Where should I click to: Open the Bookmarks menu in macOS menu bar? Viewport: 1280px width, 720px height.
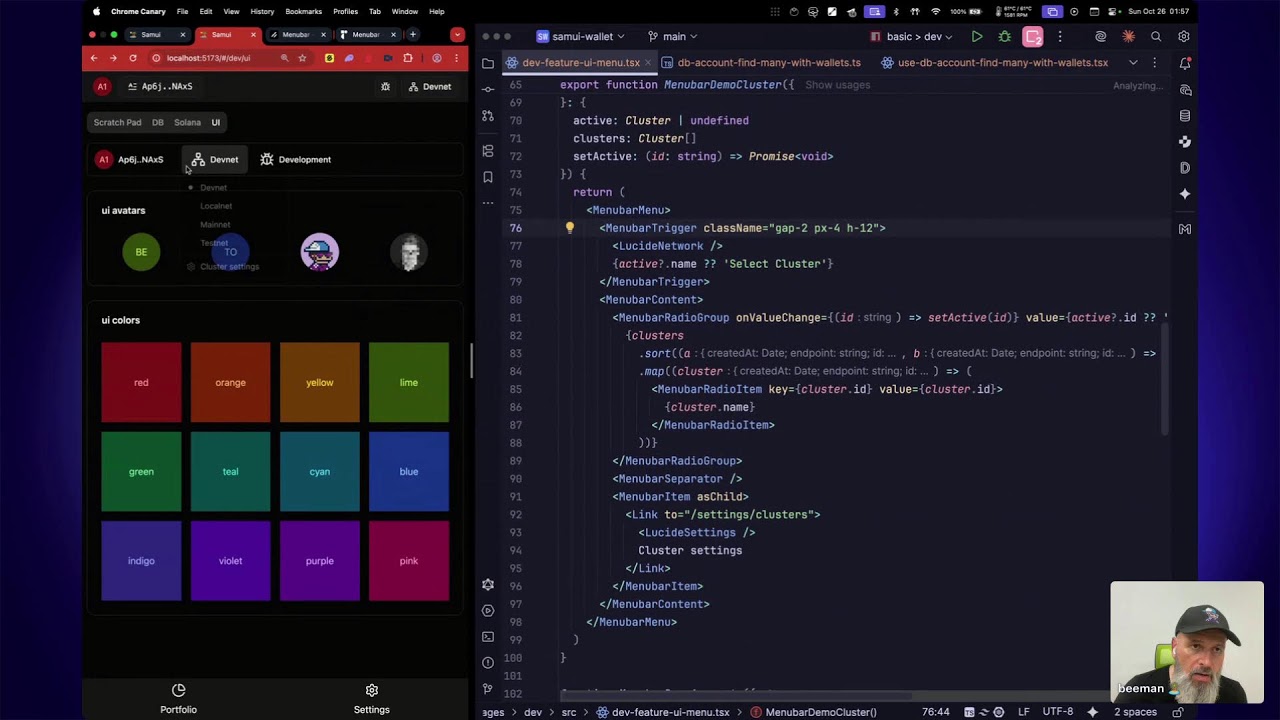click(x=303, y=12)
